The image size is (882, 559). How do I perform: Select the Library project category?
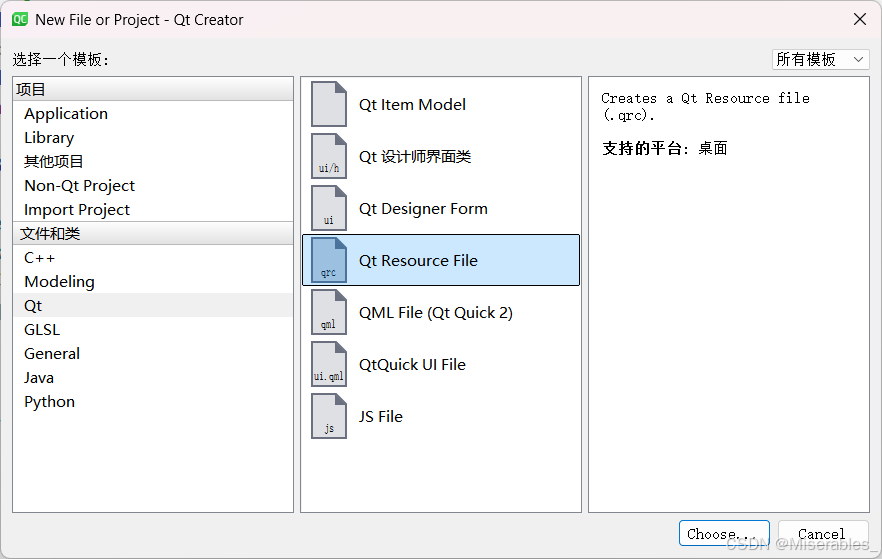coord(153,138)
